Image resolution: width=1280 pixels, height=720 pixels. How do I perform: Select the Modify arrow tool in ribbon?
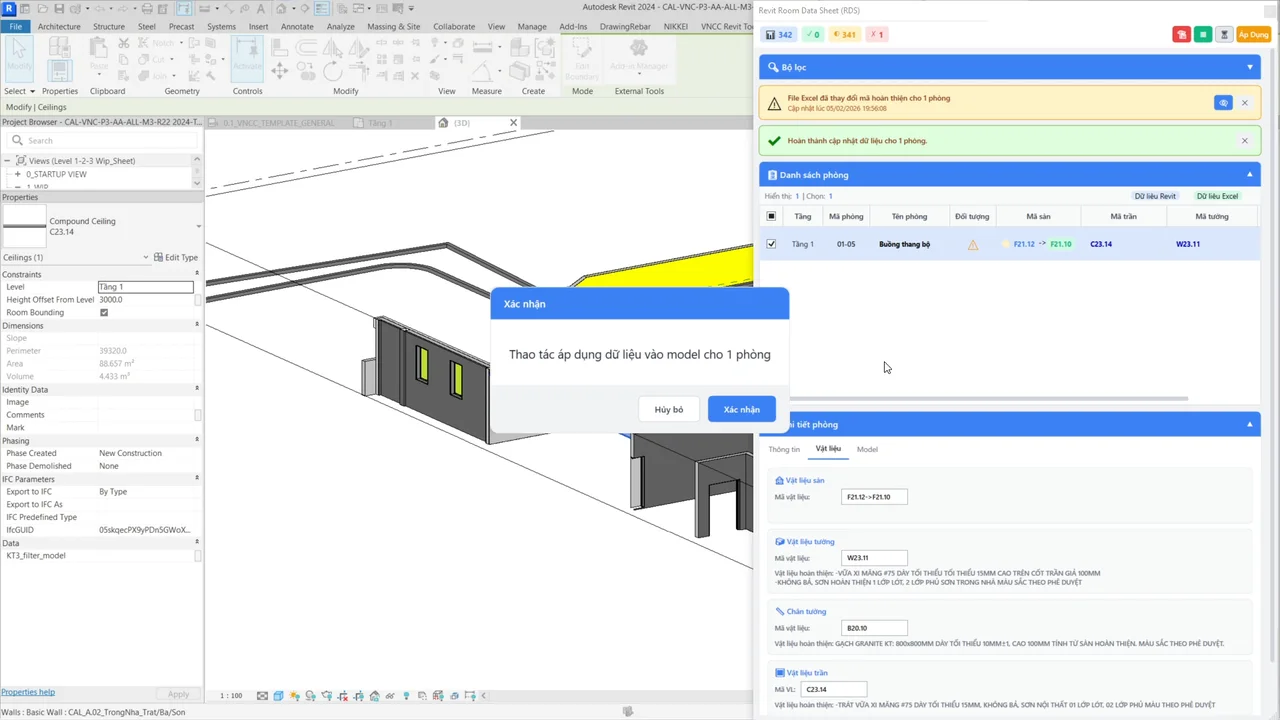tap(19, 58)
